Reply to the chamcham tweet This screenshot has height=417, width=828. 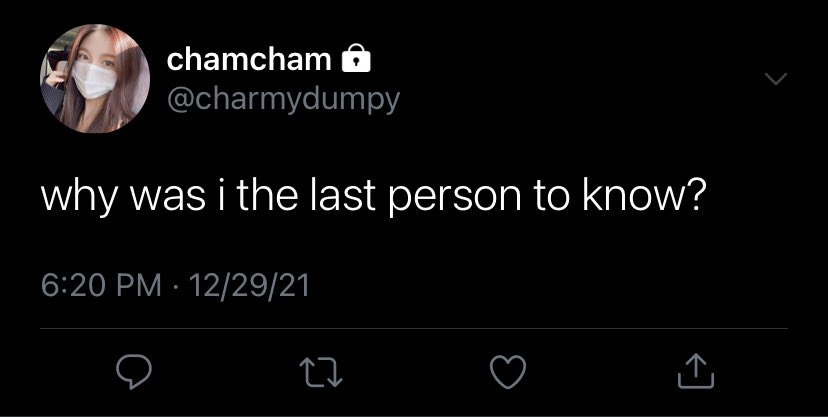[134, 372]
